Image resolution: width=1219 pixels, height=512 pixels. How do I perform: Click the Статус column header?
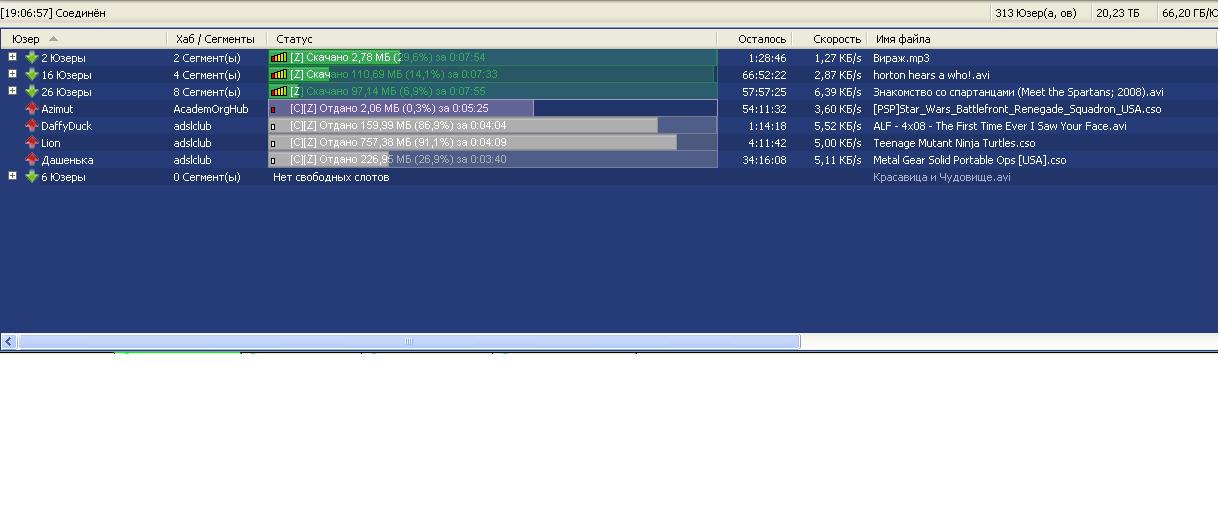(x=294, y=39)
